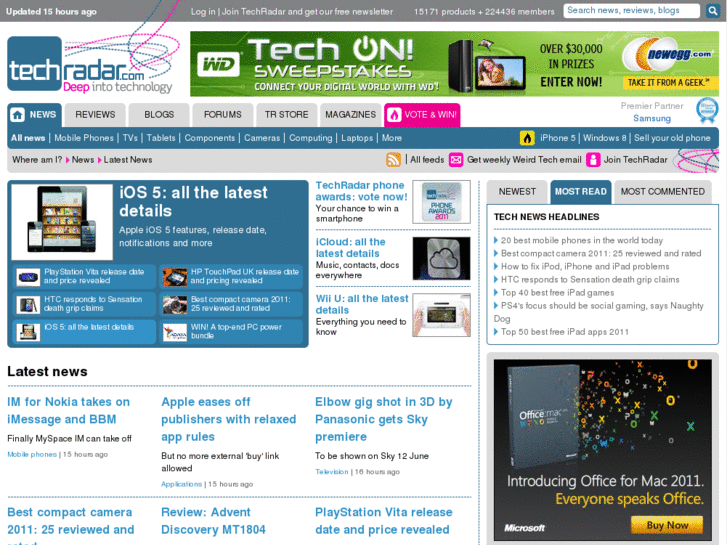This screenshot has width=727, height=545.
Task: Select TVs in the sub-navigation
Action: point(130,138)
